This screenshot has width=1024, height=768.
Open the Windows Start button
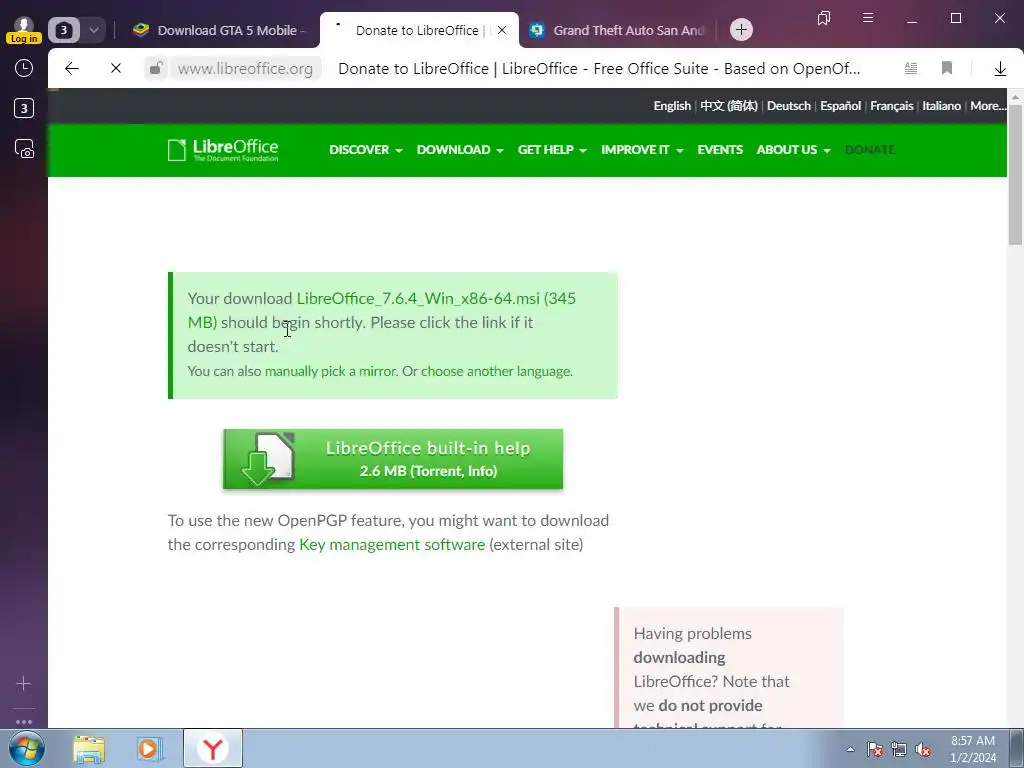click(x=26, y=748)
